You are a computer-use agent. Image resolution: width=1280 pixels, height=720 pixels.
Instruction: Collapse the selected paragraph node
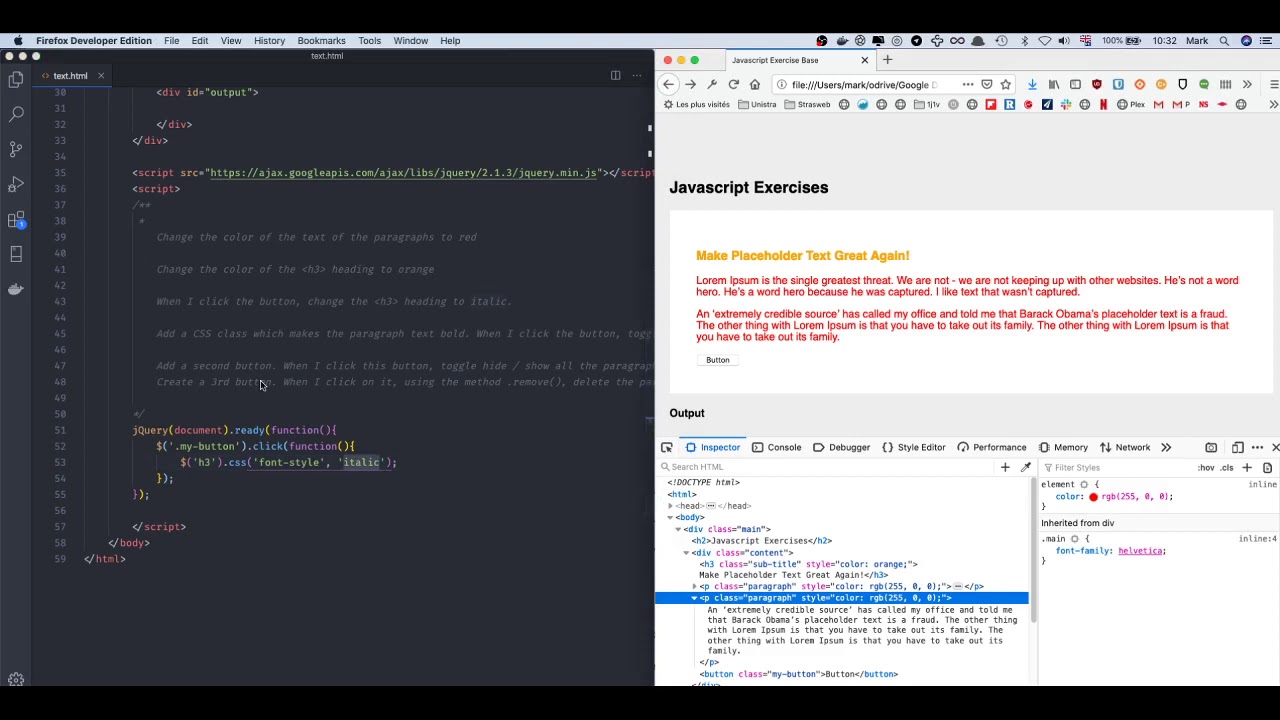pos(694,598)
